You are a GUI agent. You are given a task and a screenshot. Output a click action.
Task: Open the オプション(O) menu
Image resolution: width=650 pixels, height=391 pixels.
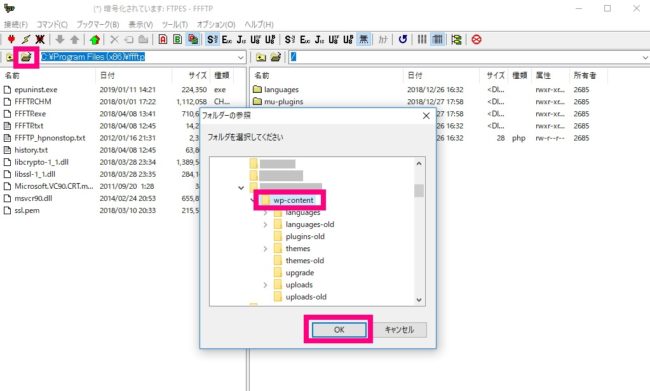point(216,24)
